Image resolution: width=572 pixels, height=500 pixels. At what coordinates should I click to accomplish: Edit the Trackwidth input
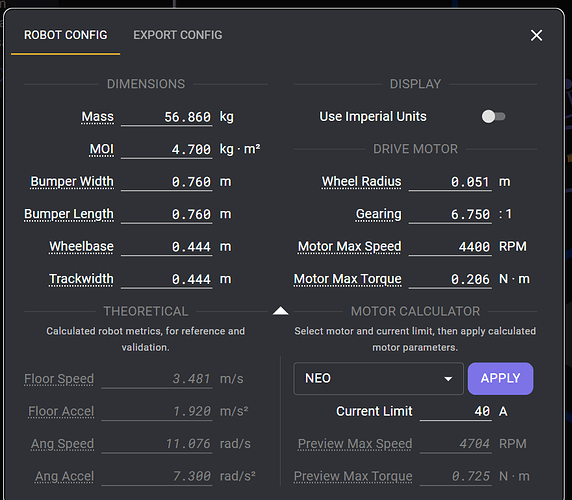tap(167, 279)
